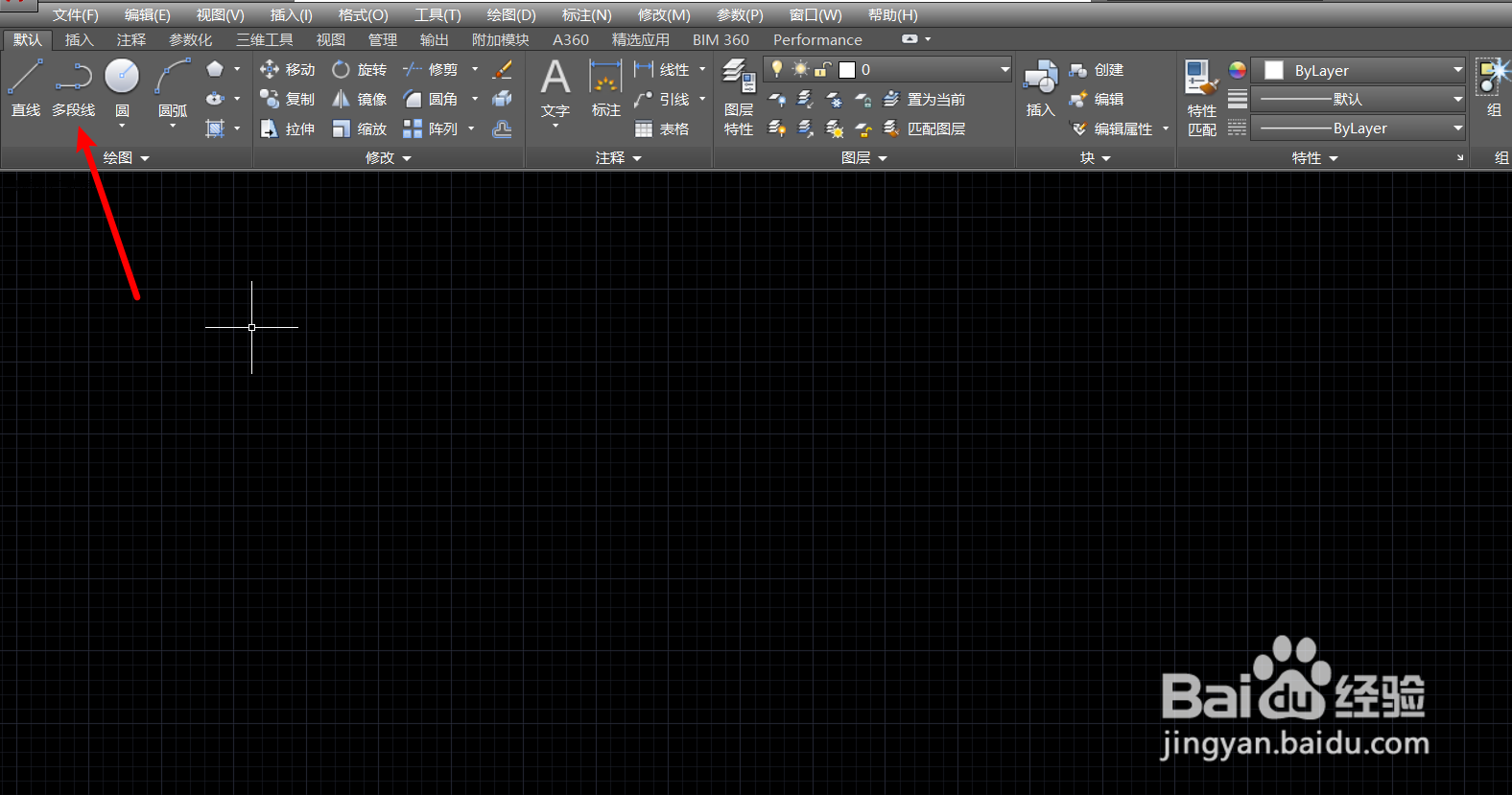1512x795 pixels.
Task: Toggle layer 0 on/off lightbulb
Action: (x=777, y=69)
